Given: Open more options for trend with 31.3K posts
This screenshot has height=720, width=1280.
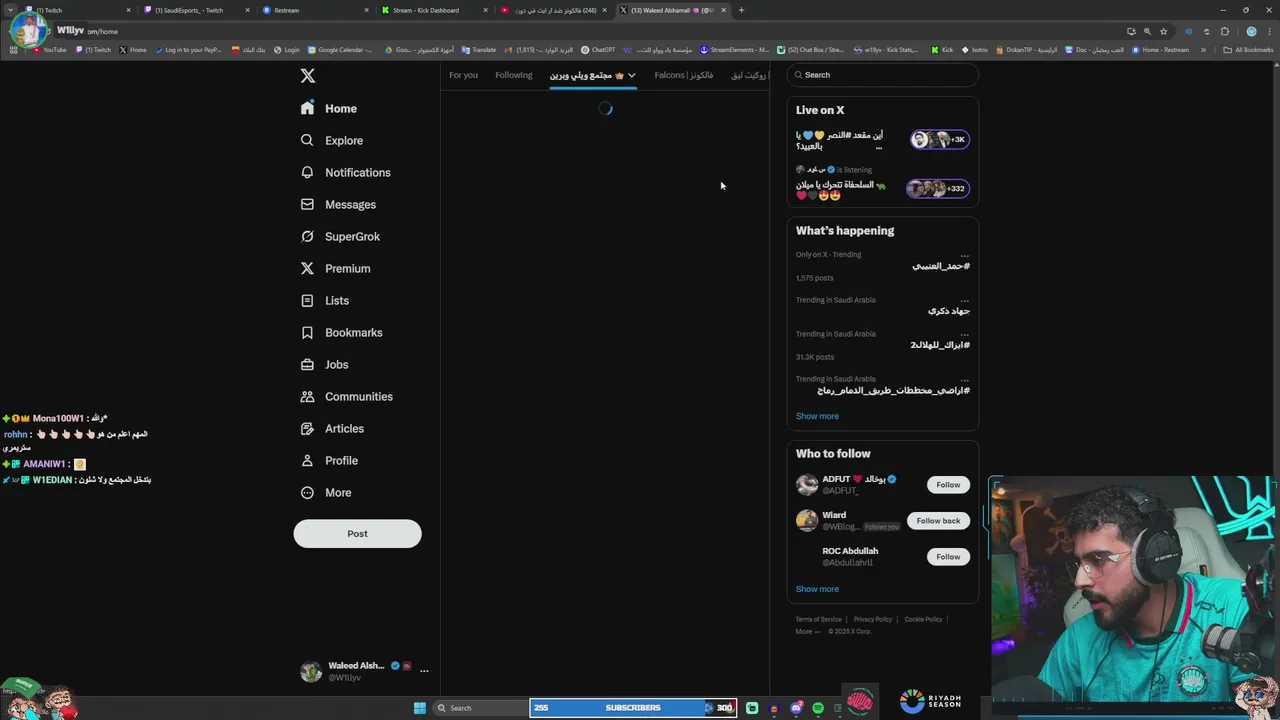Looking at the screenshot, I should [x=964, y=334].
